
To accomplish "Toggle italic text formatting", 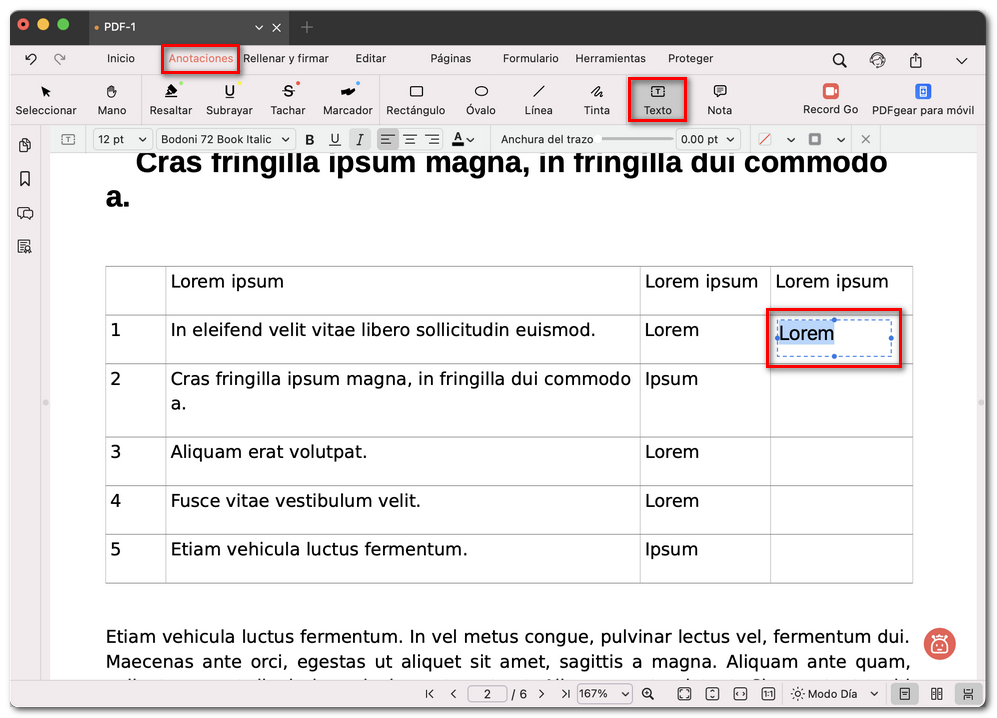I will [359, 140].
